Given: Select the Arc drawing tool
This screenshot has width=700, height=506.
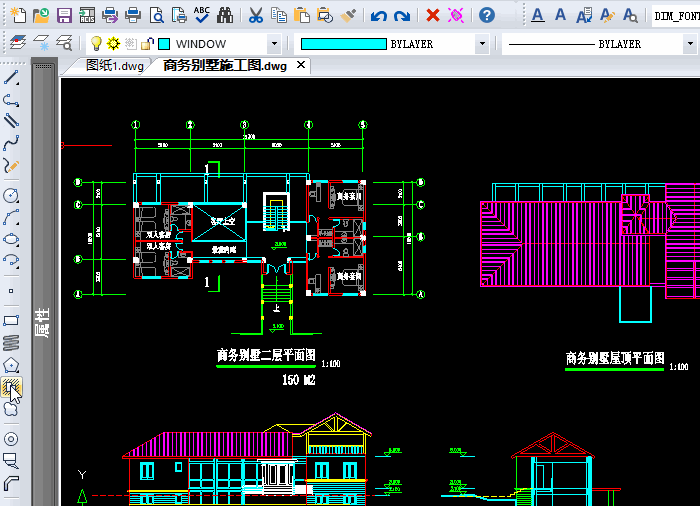Looking at the screenshot, I should point(11,217).
